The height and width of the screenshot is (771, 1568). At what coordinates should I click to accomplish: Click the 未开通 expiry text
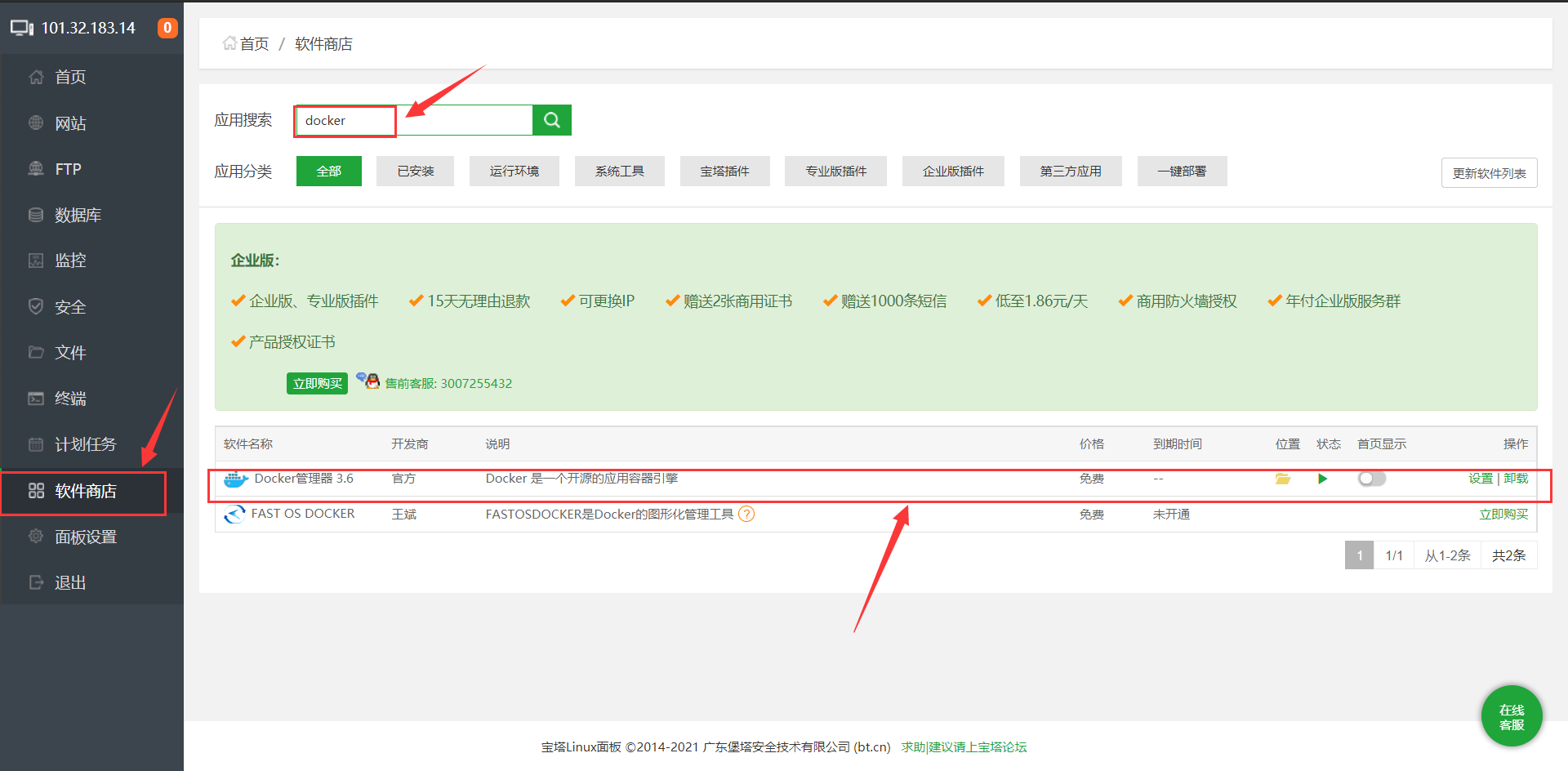click(x=1171, y=515)
